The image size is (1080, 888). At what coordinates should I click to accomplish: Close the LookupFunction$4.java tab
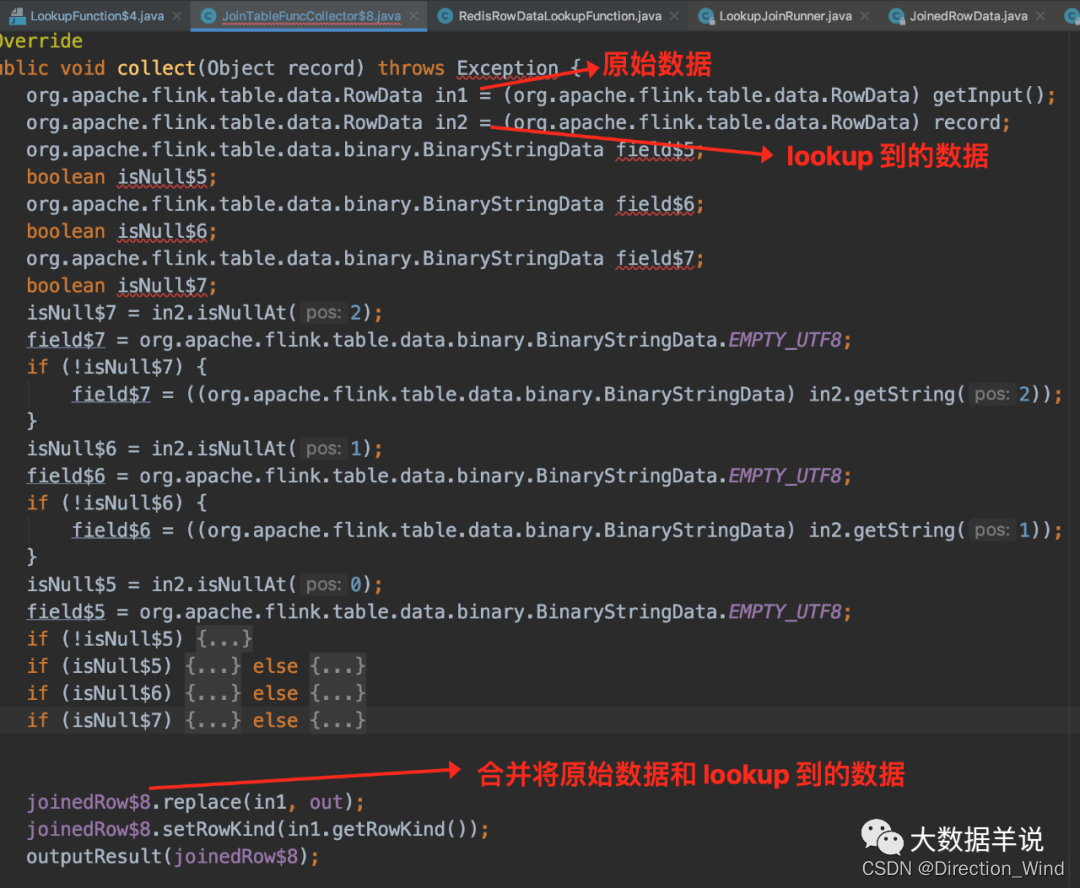coord(175,16)
